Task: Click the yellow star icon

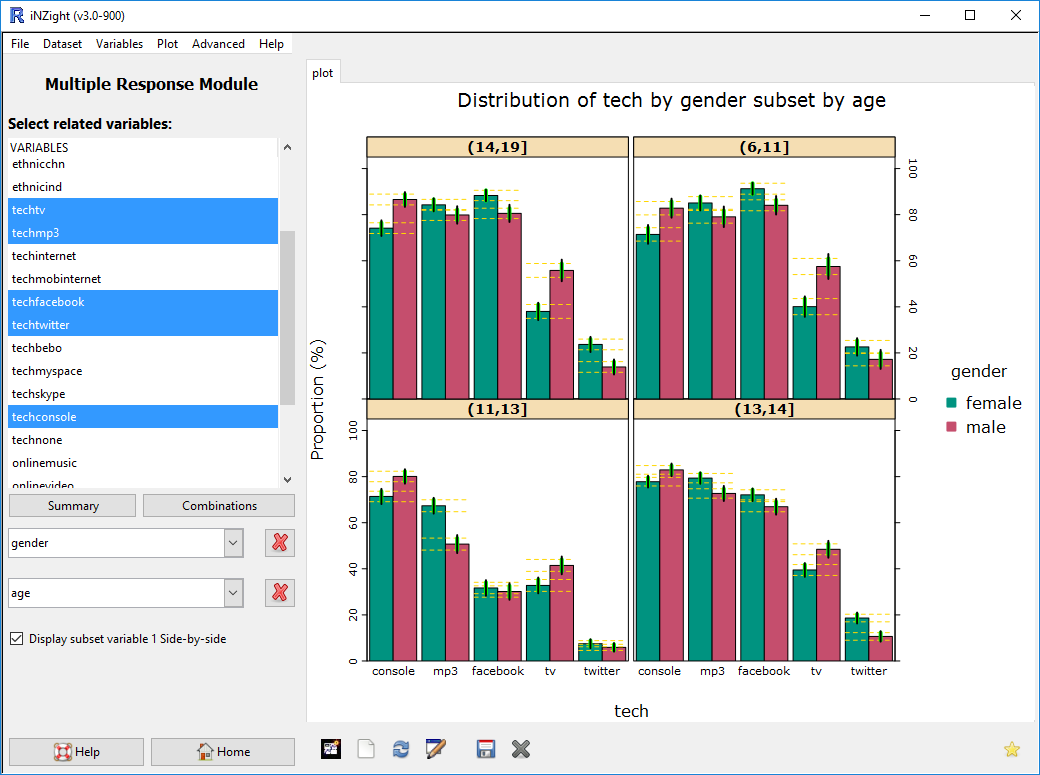Action: click(1012, 748)
